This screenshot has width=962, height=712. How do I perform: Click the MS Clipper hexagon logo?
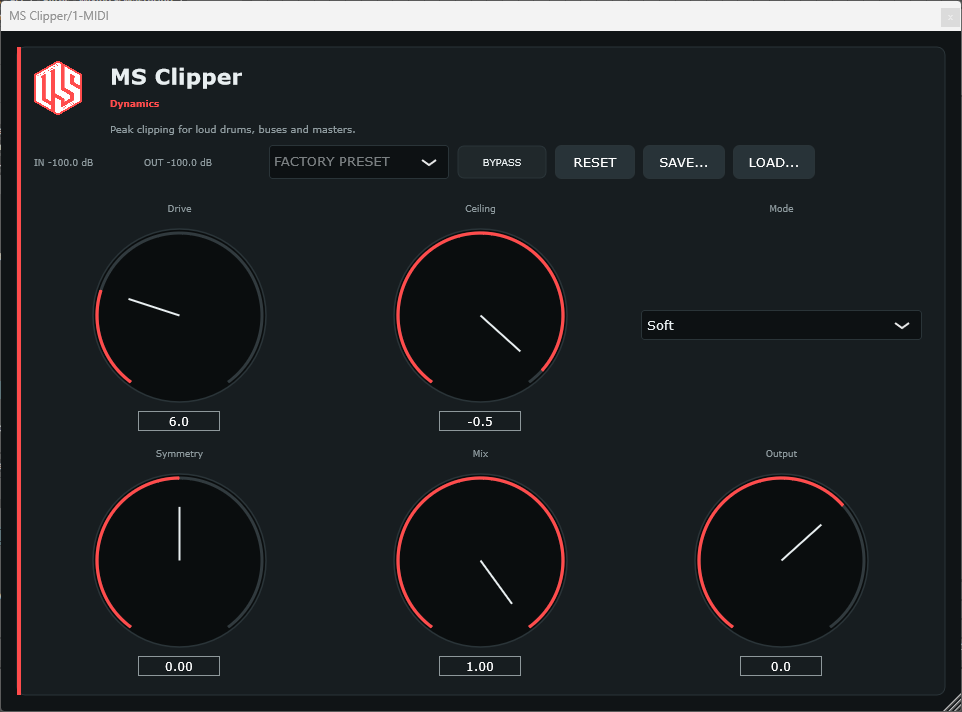coord(58,88)
